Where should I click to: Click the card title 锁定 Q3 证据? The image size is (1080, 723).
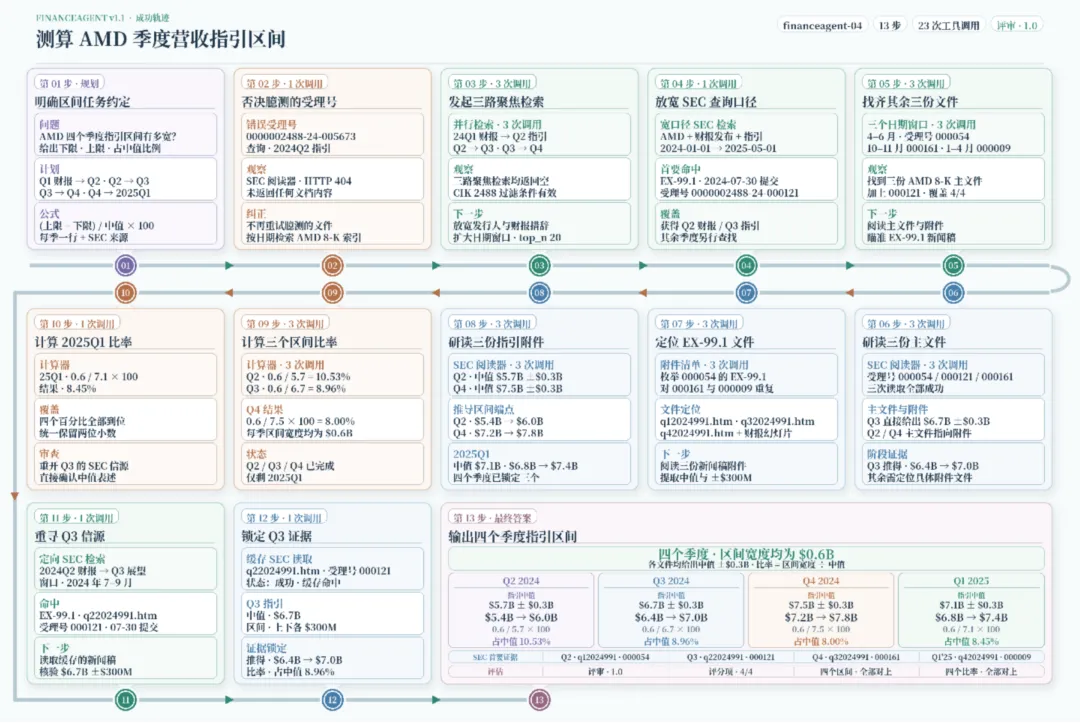[277, 536]
